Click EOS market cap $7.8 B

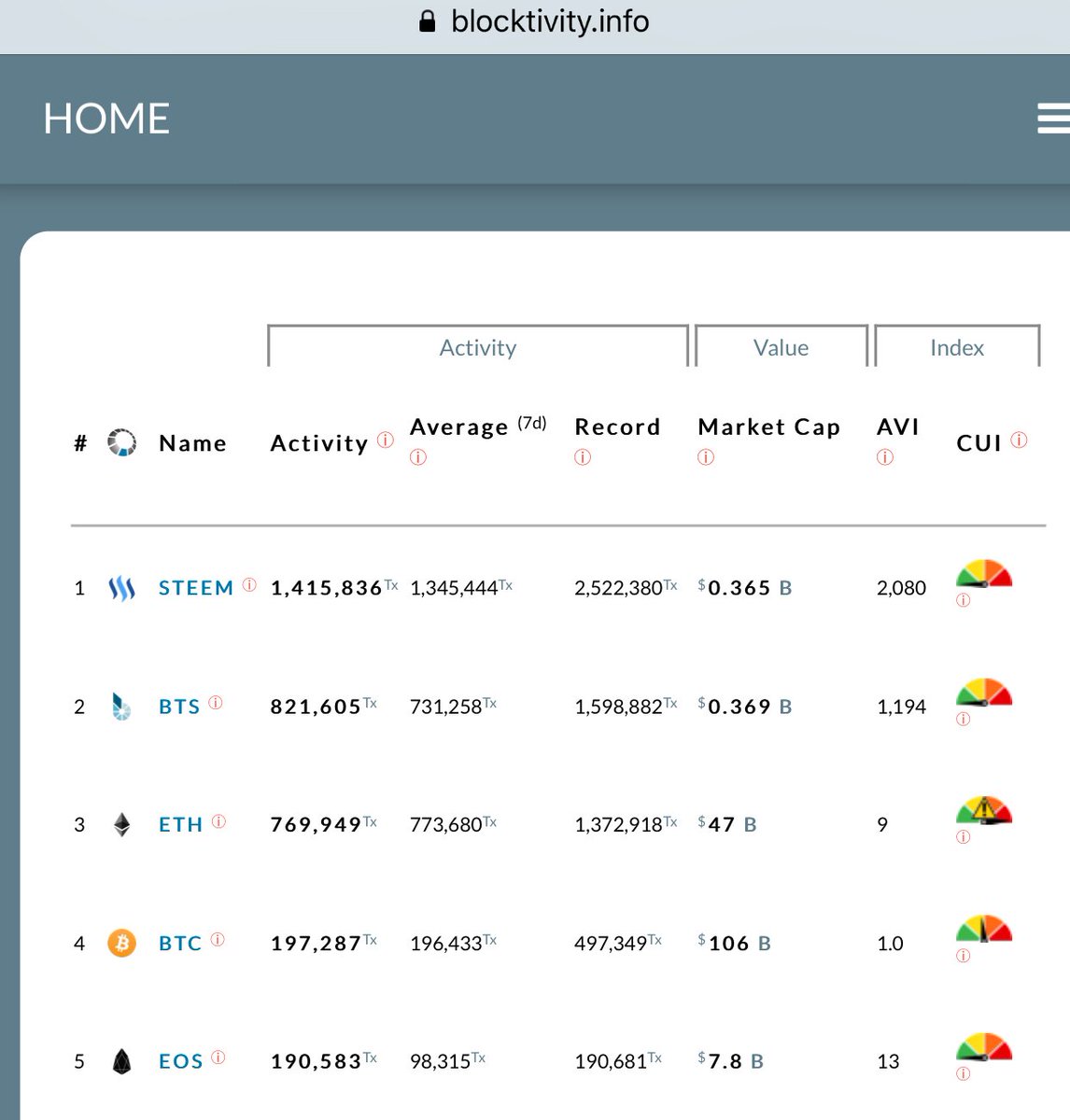(x=731, y=1061)
